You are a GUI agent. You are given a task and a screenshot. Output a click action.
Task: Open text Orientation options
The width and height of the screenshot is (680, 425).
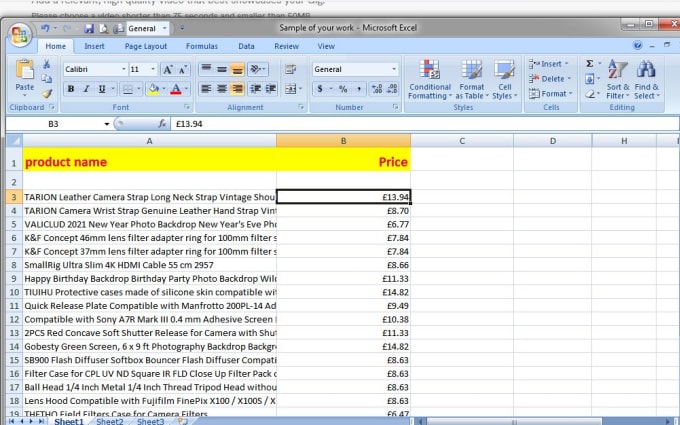point(258,69)
